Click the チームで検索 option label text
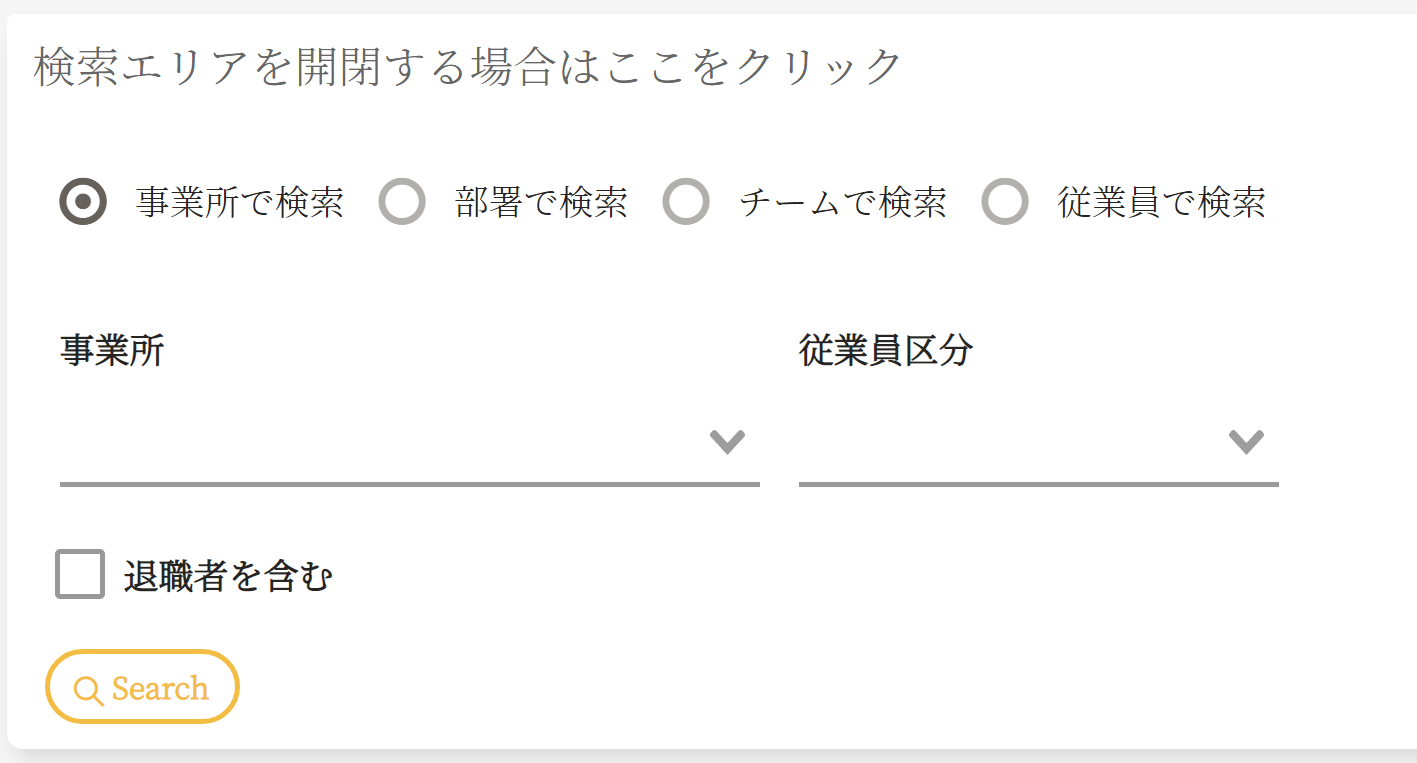Image resolution: width=1417 pixels, height=763 pixels. click(842, 203)
